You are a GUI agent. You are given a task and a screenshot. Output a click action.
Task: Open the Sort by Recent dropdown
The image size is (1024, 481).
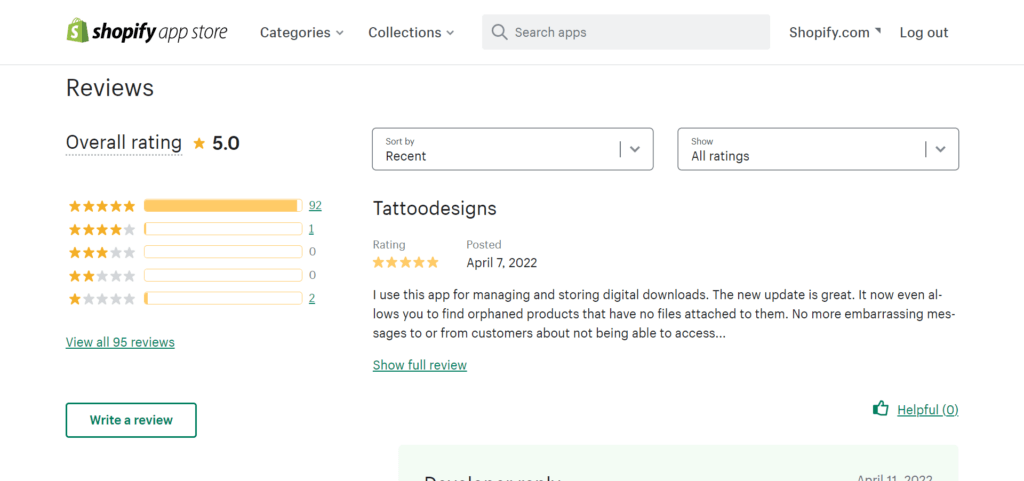point(512,149)
